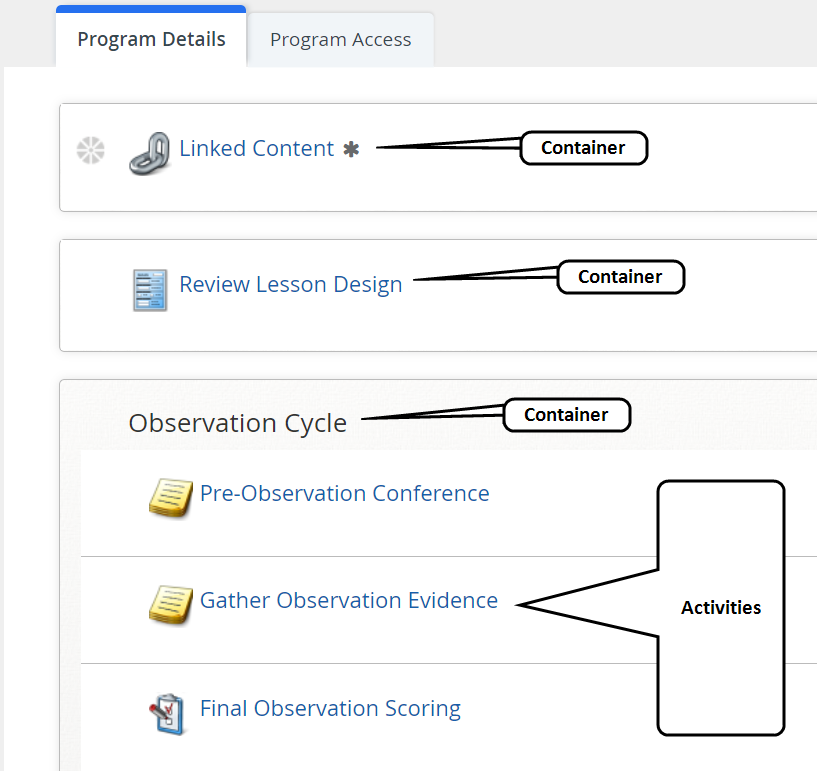The image size is (817, 771).
Task: Open the Linked Content container
Action: click(256, 148)
